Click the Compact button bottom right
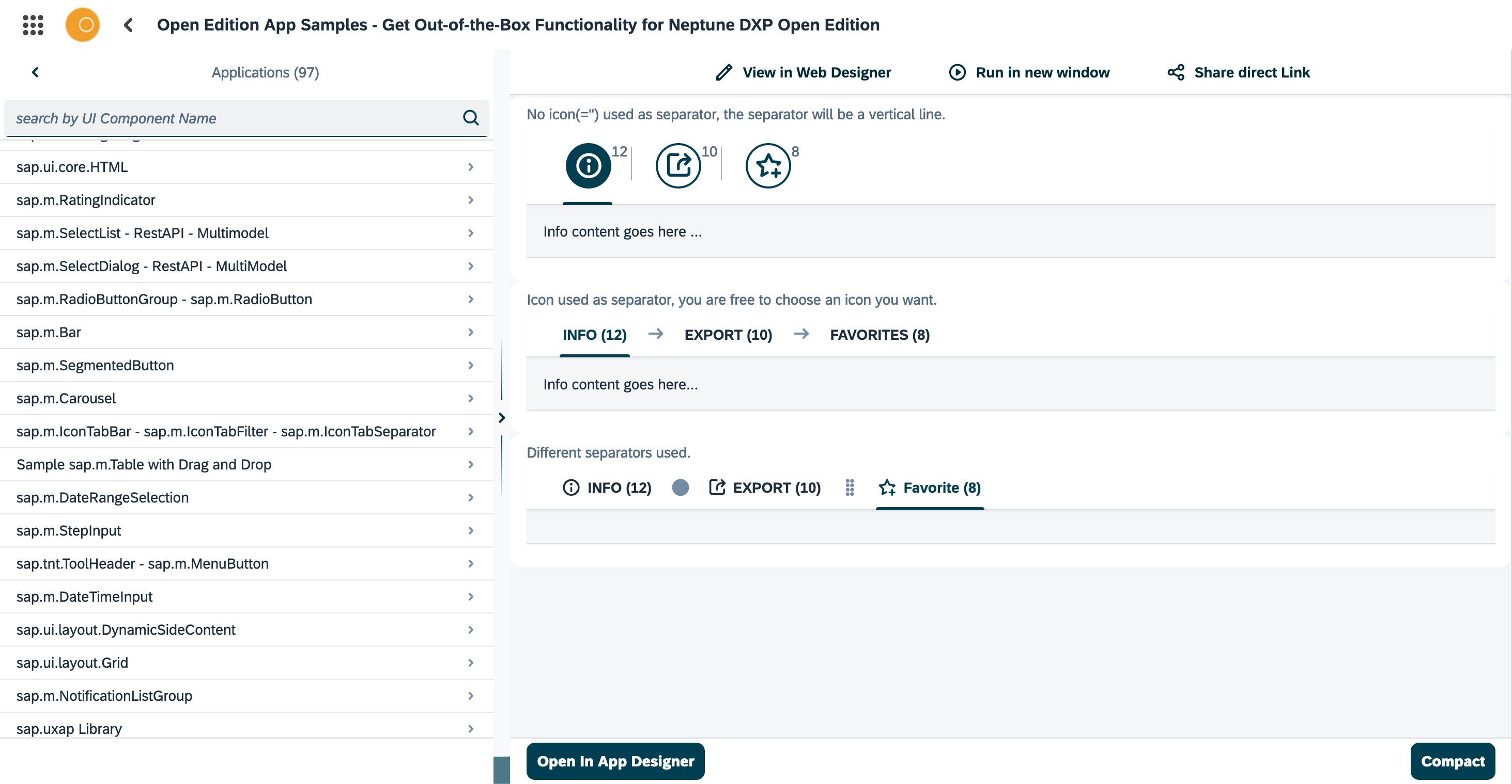This screenshot has height=784, width=1512. coord(1453,761)
